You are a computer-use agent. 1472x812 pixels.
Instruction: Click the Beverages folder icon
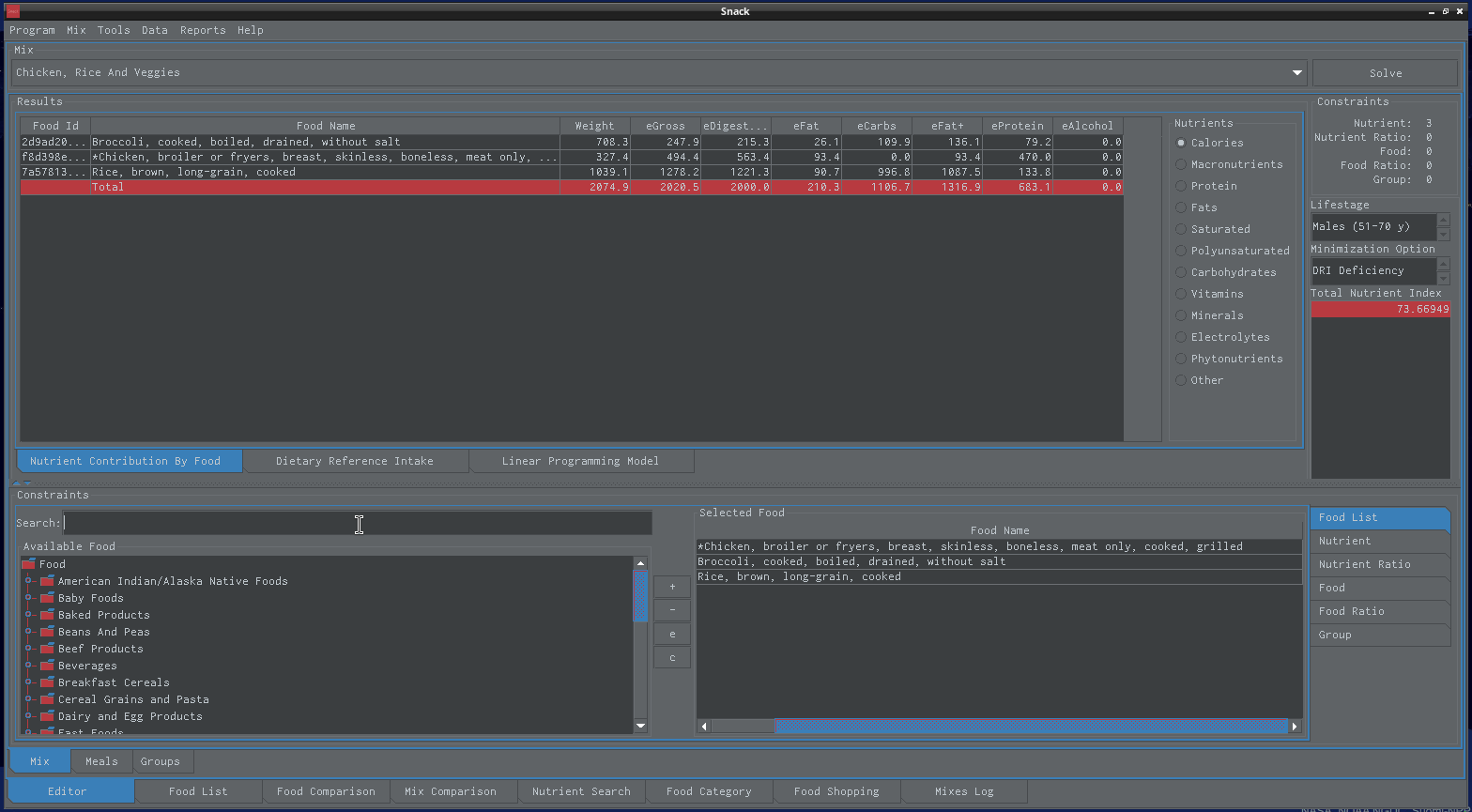[47, 666]
